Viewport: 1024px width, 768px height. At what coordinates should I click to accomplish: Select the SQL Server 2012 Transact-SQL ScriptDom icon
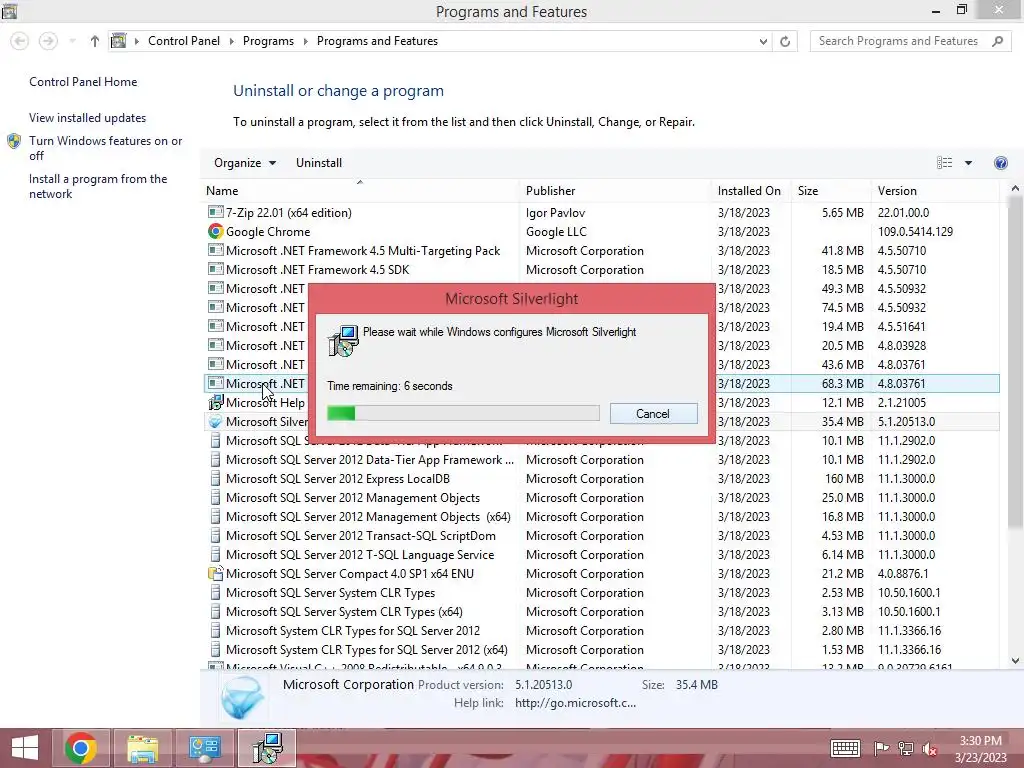point(216,536)
